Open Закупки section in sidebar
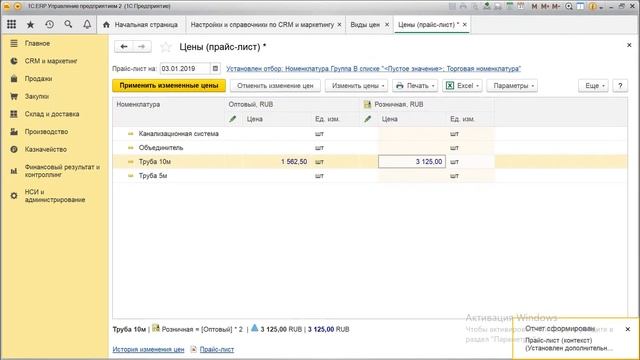The width and height of the screenshot is (640, 360). coord(37,96)
